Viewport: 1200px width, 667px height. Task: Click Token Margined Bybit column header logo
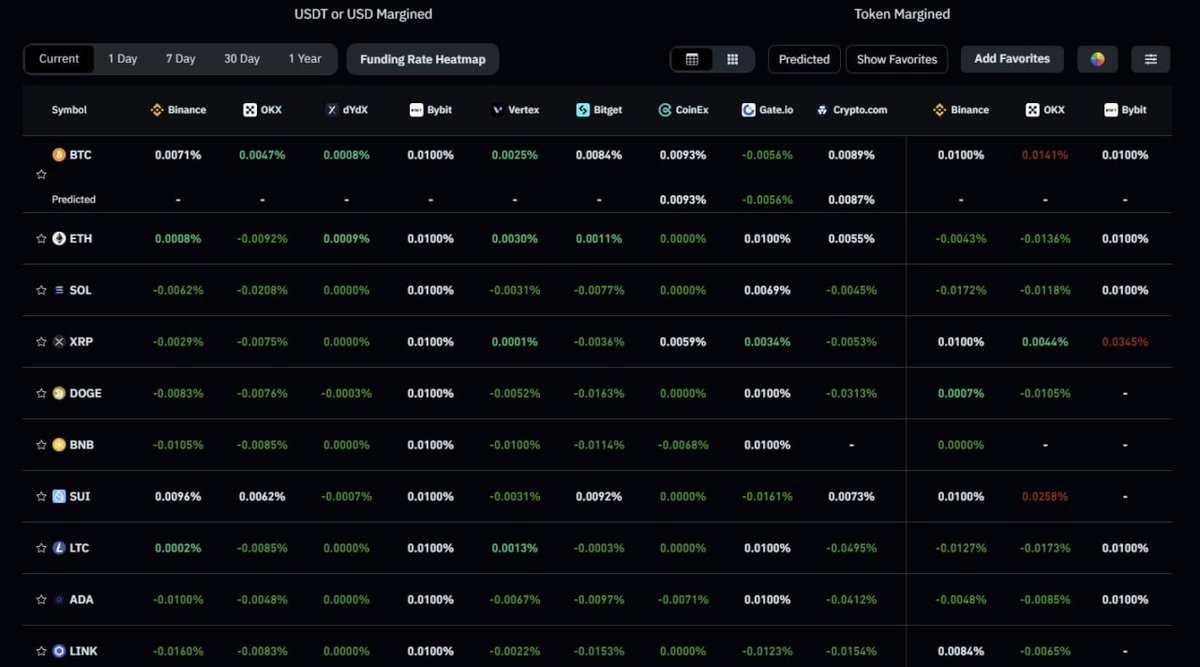coord(1110,110)
